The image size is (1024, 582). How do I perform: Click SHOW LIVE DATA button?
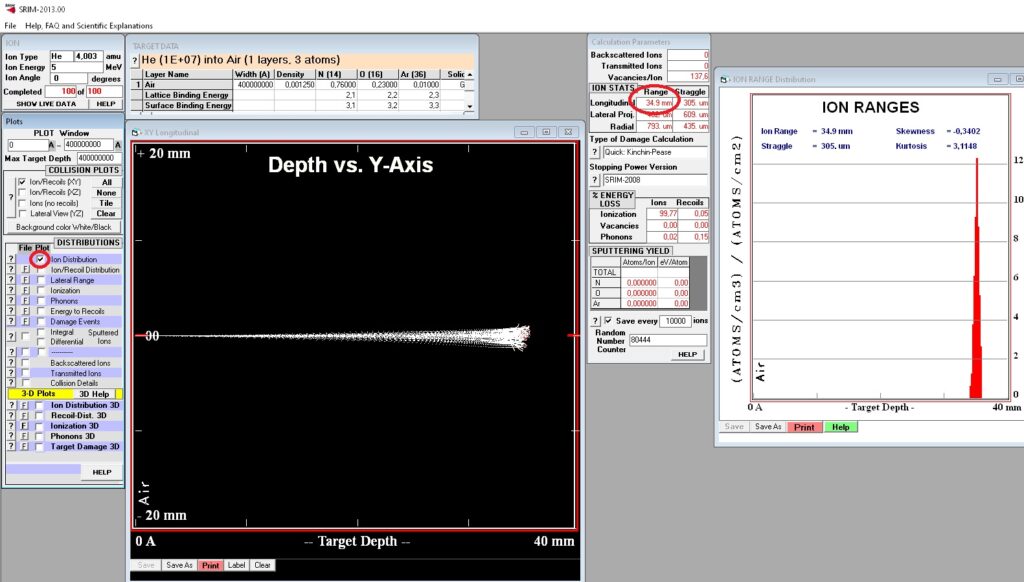coord(46,104)
